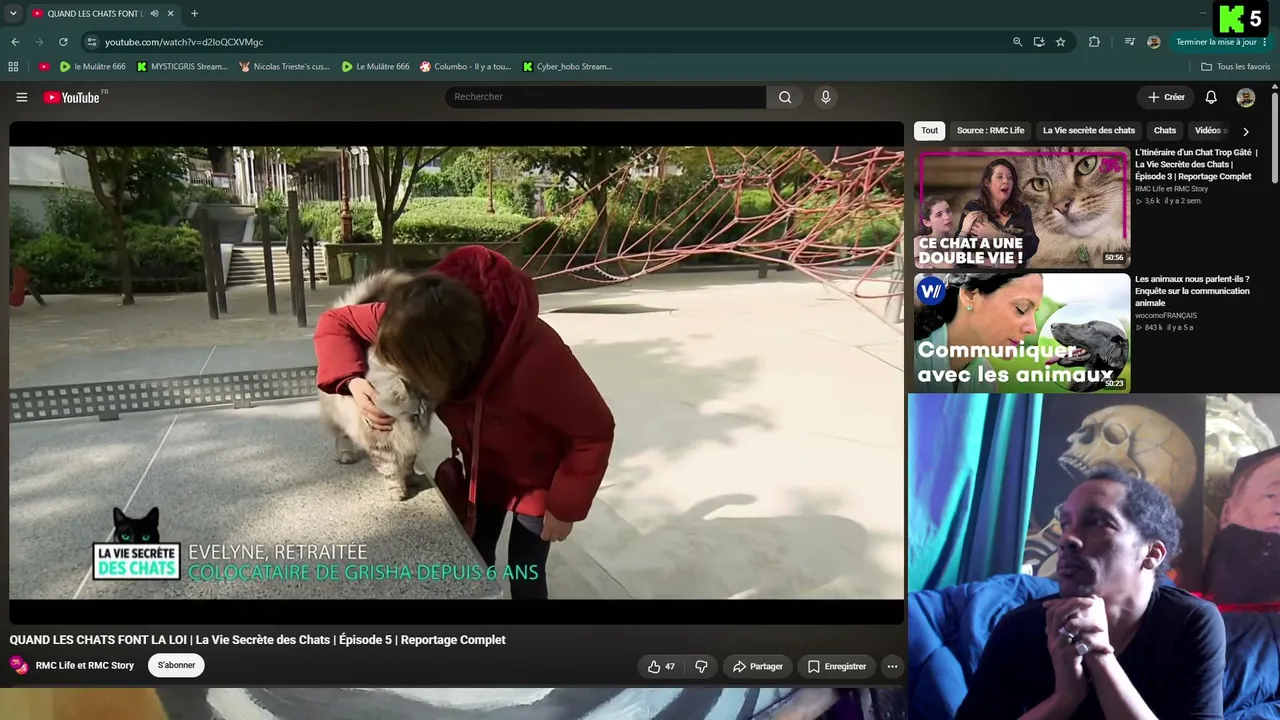1280x720 pixels.
Task: Open the apps grid in bookmarks bar
Action: [13, 67]
